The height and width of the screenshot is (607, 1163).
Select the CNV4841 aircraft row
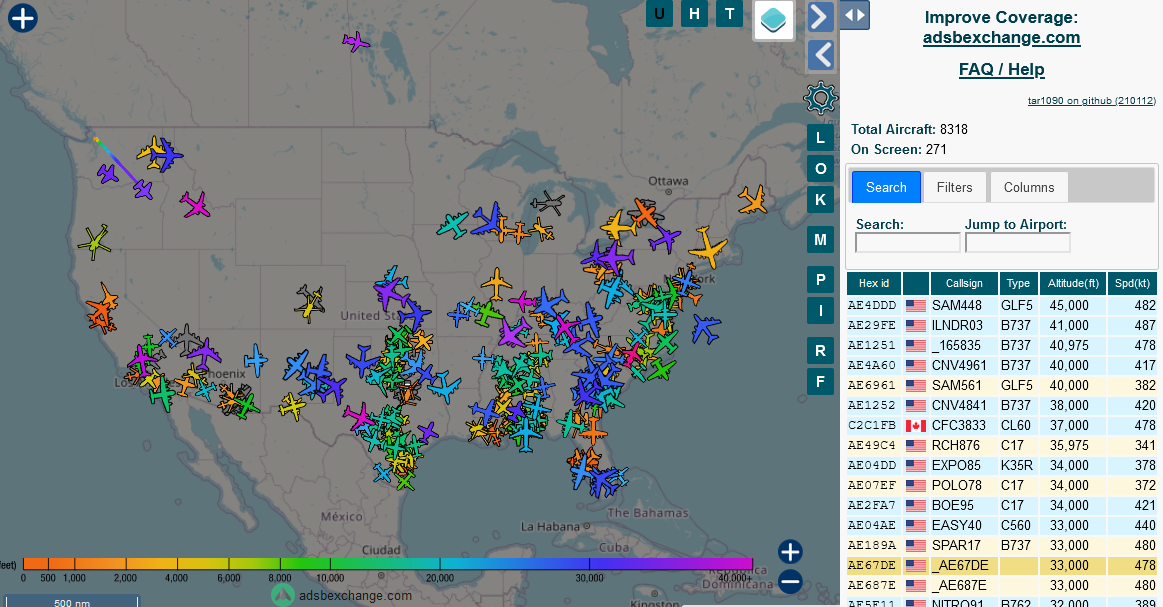(1002, 406)
